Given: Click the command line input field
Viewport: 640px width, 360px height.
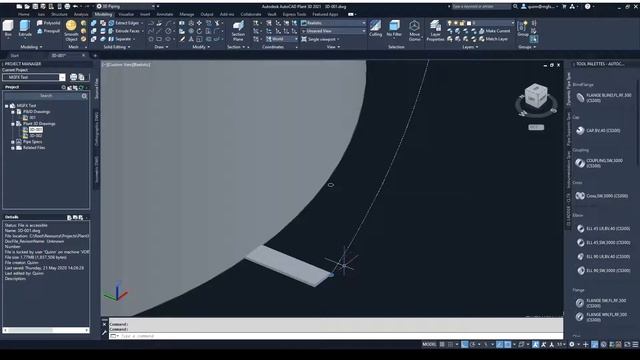Looking at the screenshot, I should pos(335,336).
